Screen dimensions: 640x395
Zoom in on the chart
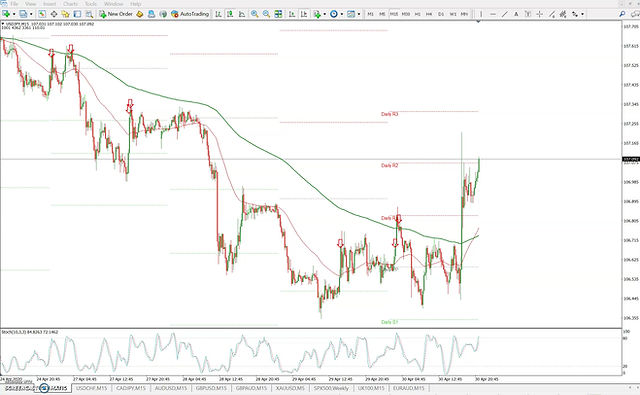click(254, 14)
